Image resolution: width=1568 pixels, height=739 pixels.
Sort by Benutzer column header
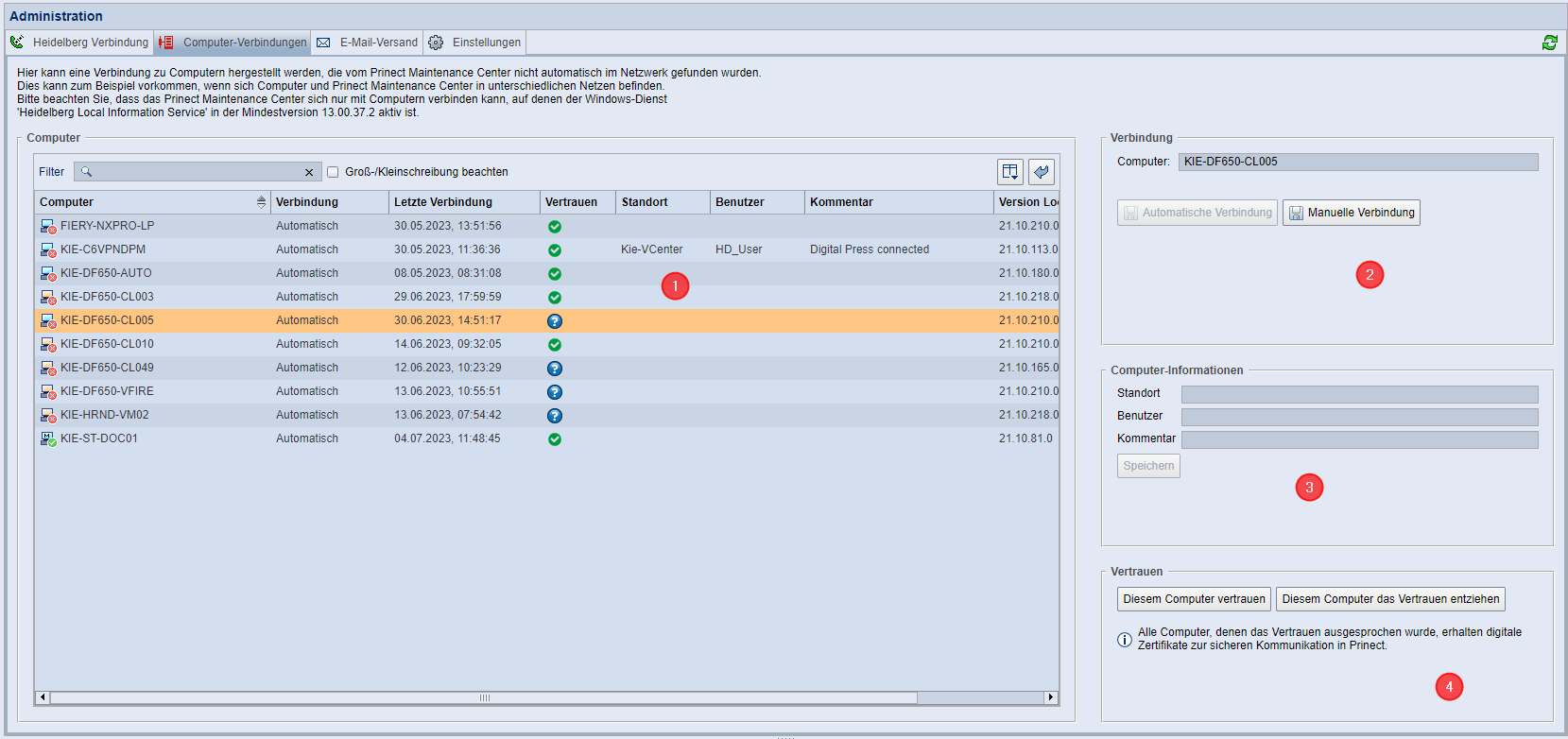tap(757, 202)
